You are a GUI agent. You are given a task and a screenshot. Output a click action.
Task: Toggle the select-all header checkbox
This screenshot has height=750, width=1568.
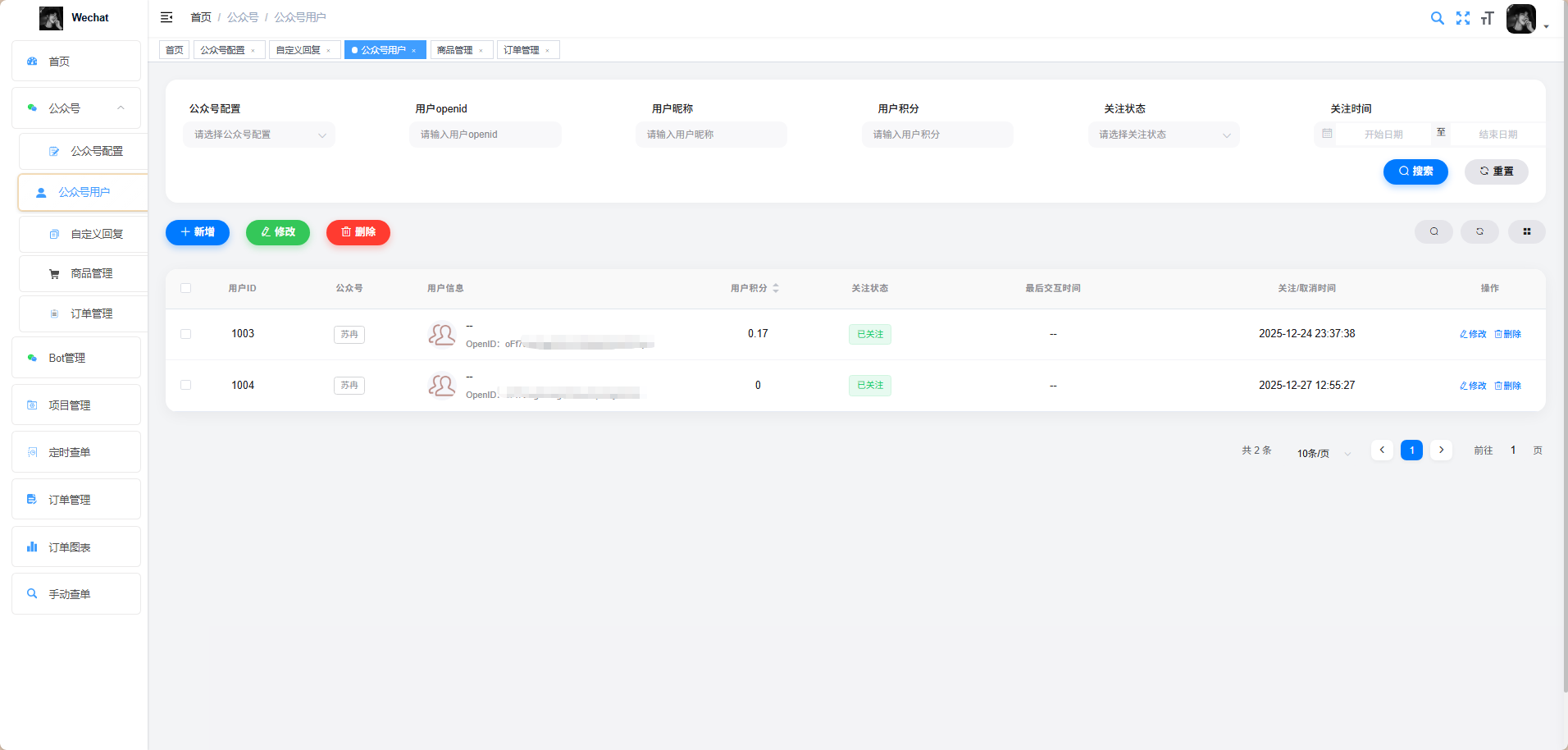pos(186,288)
